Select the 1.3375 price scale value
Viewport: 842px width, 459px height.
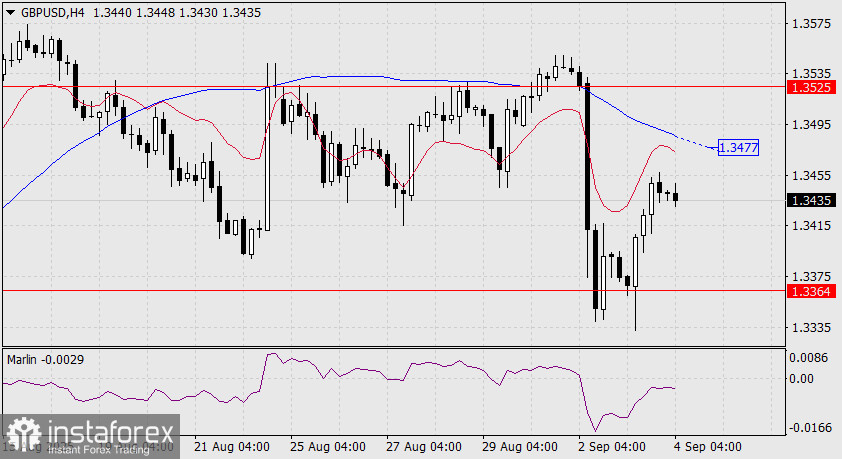(x=811, y=276)
